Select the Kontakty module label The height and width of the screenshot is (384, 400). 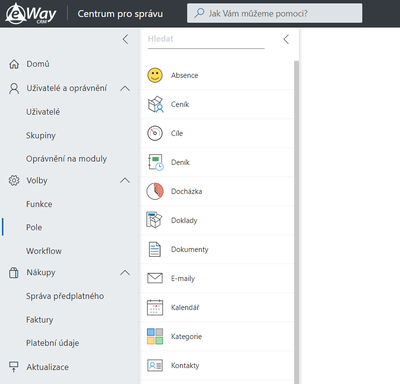(x=185, y=365)
